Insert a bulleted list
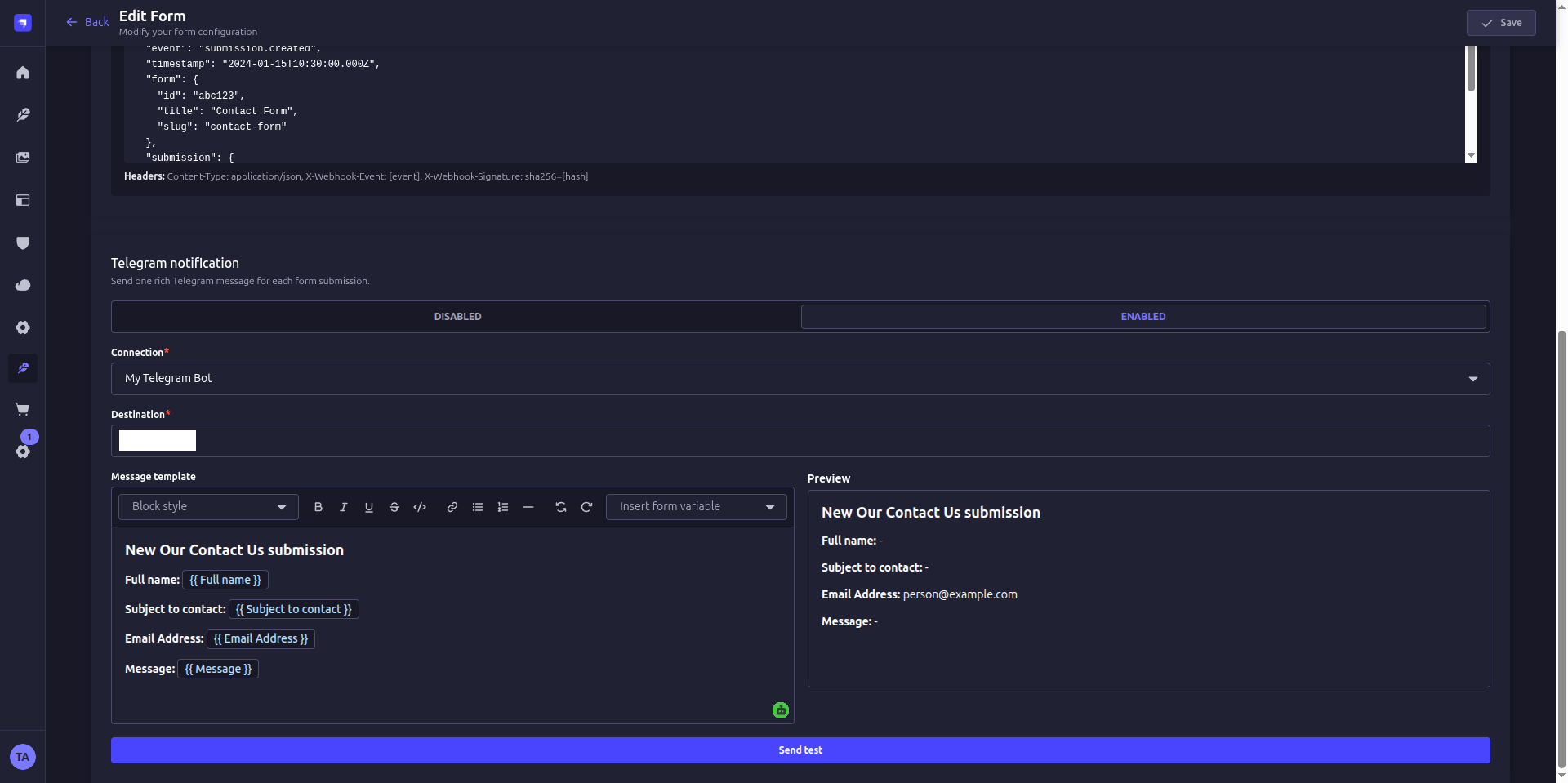 click(478, 507)
